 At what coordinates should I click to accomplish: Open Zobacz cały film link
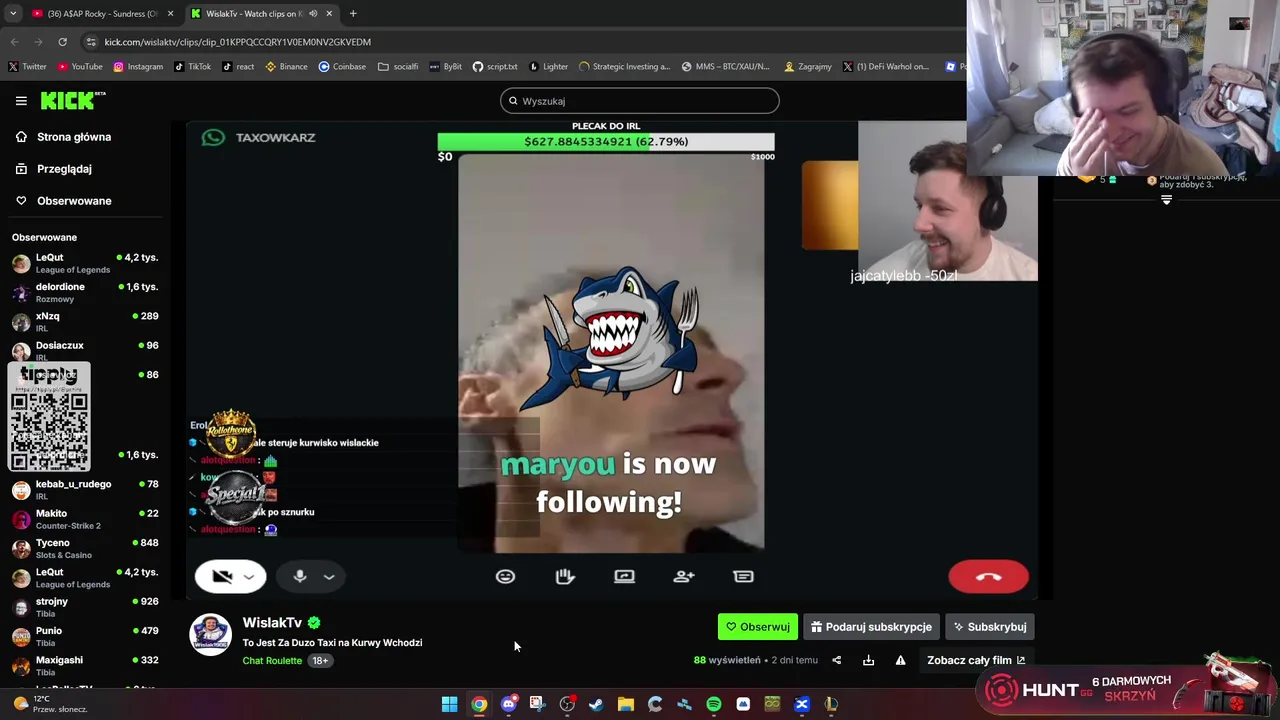(x=976, y=660)
